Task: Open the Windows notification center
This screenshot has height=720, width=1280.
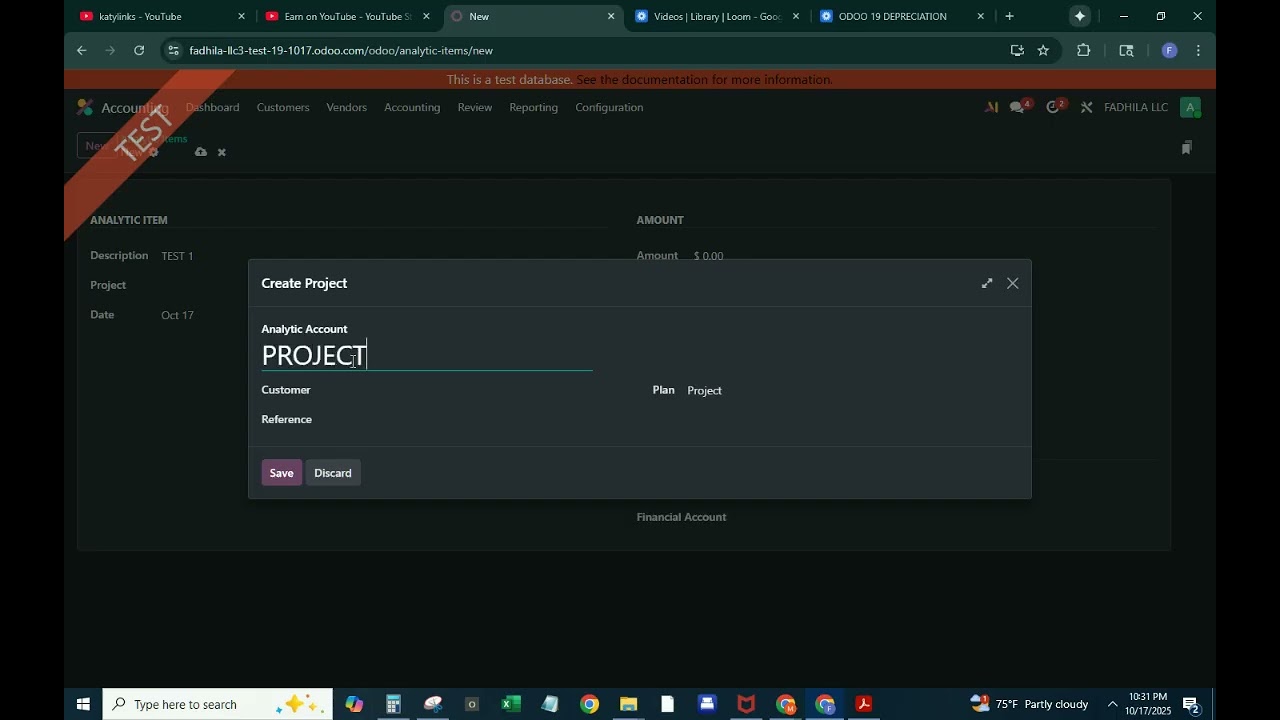Action: pos(1191,704)
